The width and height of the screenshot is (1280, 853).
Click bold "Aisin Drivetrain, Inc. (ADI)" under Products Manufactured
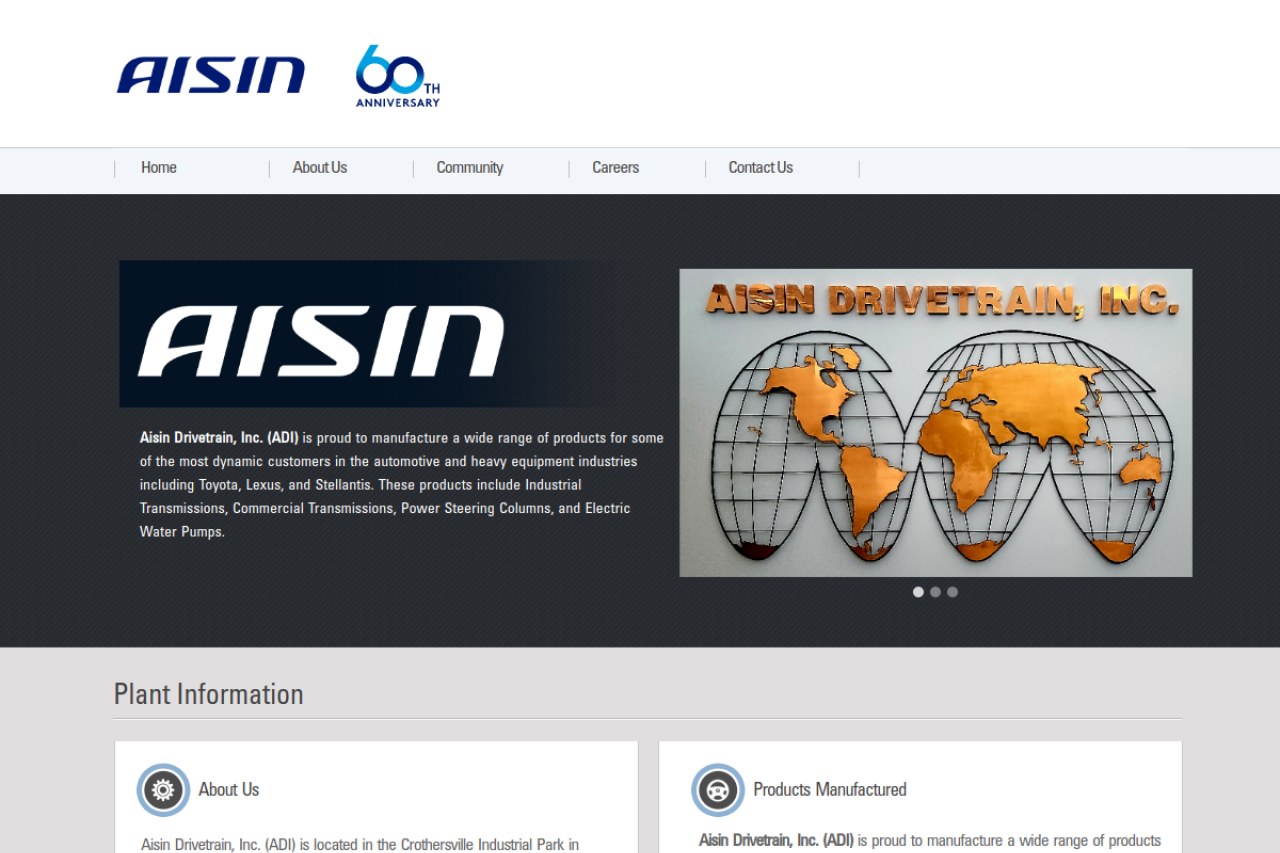(x=776, y=841)
